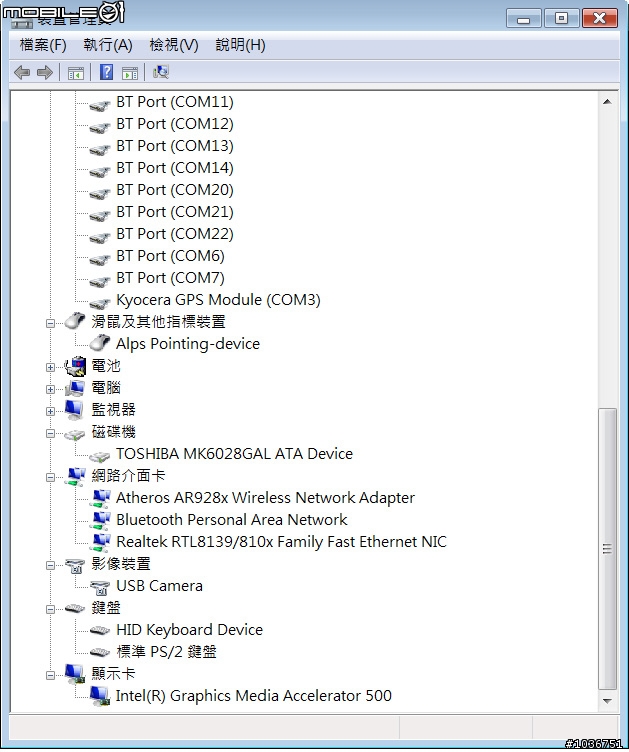Select BT Port (COM20) entry
629x752 pixels.
pyautogui.click(x=175, y=190)
